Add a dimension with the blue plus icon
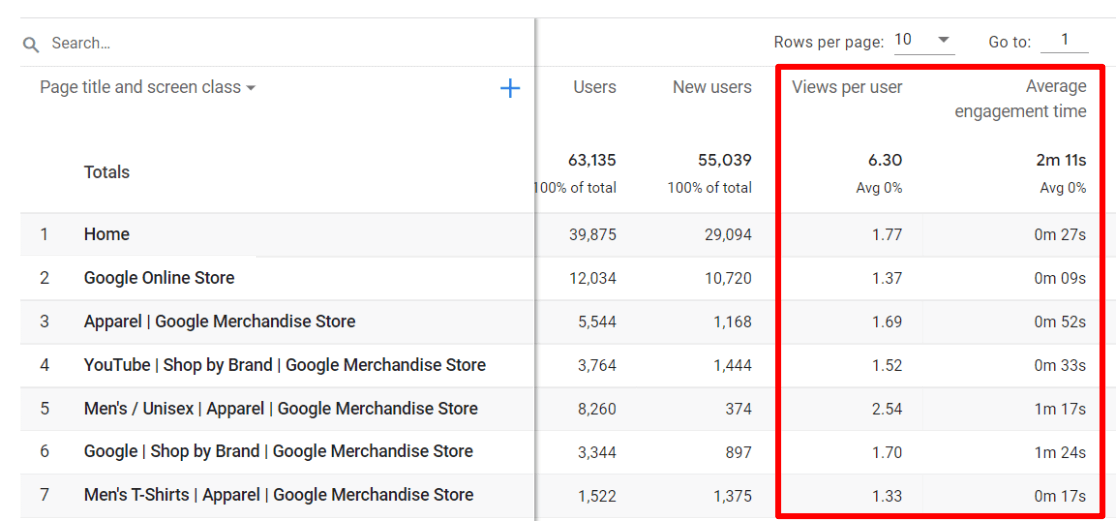1116x521 pixels. click(510, 88)
